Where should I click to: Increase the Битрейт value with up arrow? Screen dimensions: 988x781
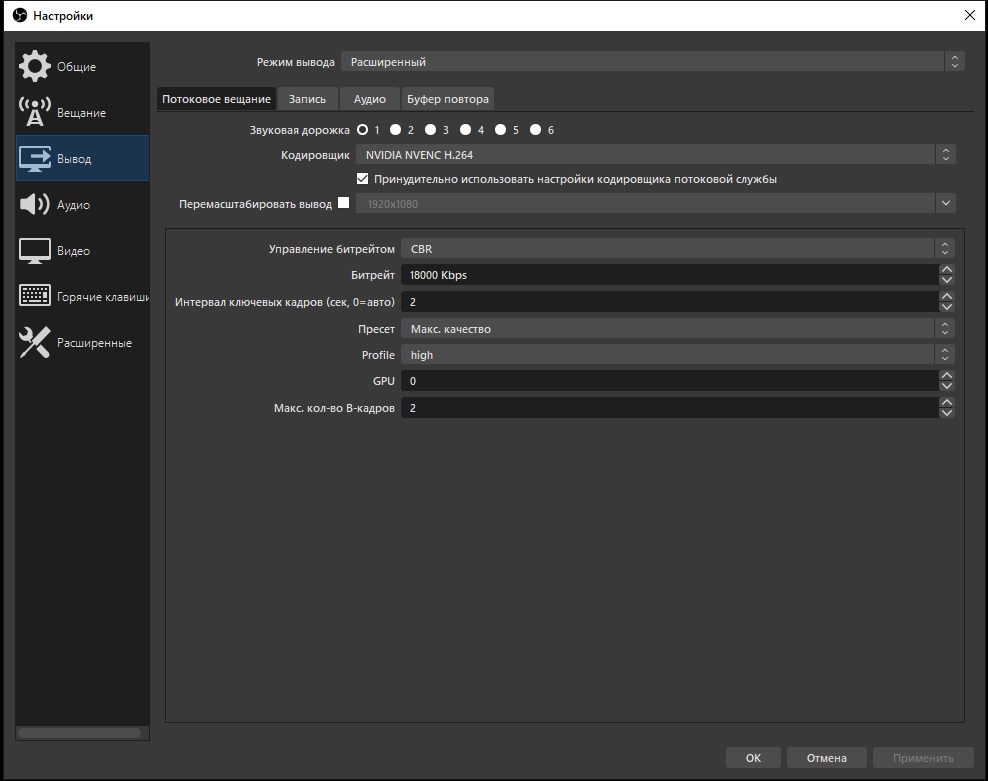click(x=946, y=269)
